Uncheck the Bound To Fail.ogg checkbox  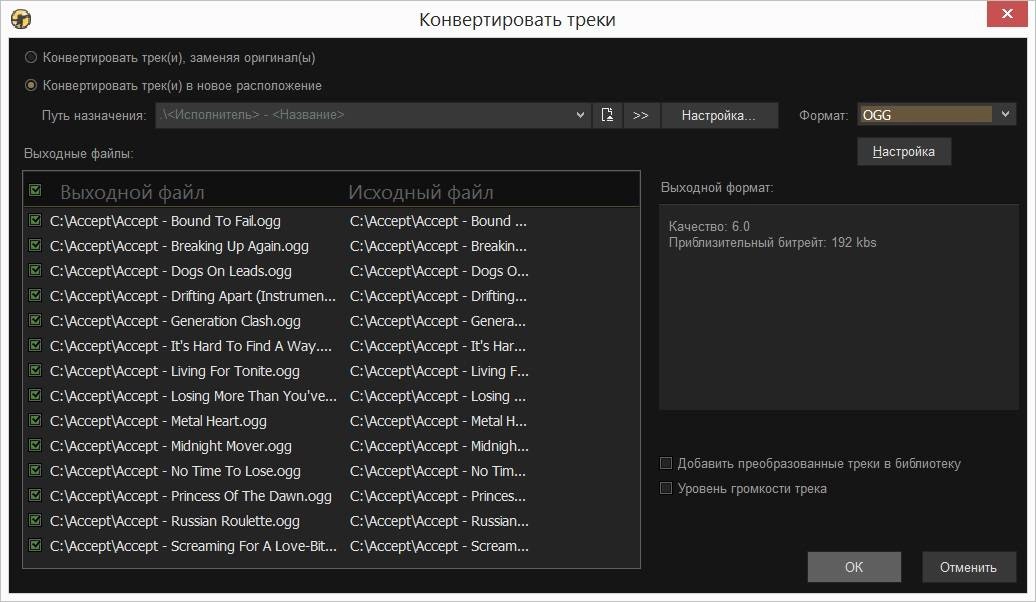click(x=36, y=220)
